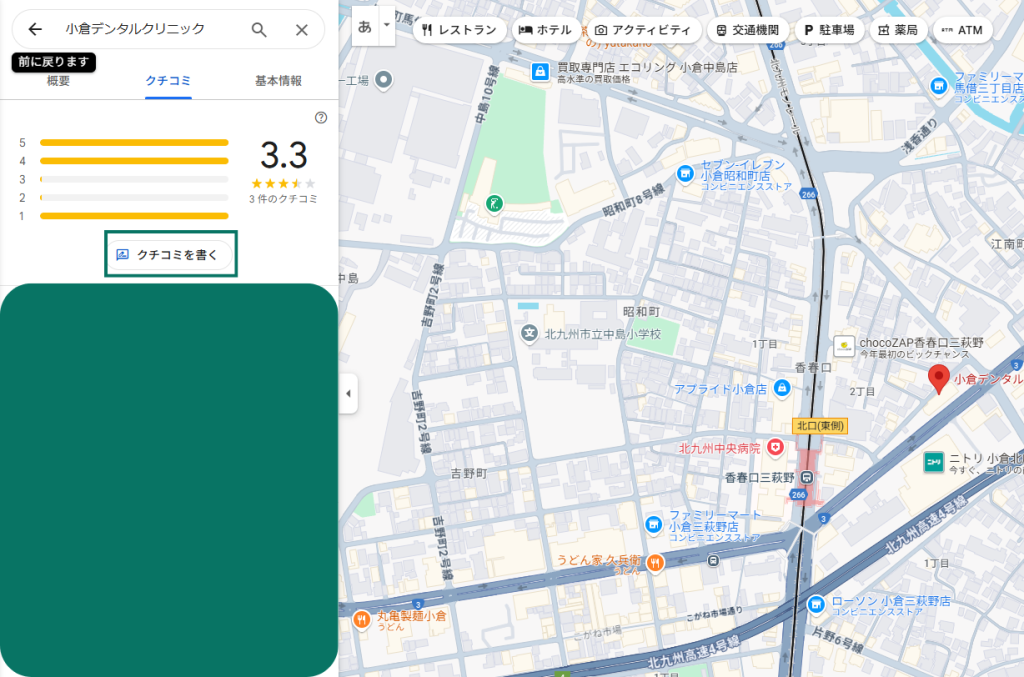Select the セブン-イレブン 小倉昭和町店 map marker

tap(685, 172)
